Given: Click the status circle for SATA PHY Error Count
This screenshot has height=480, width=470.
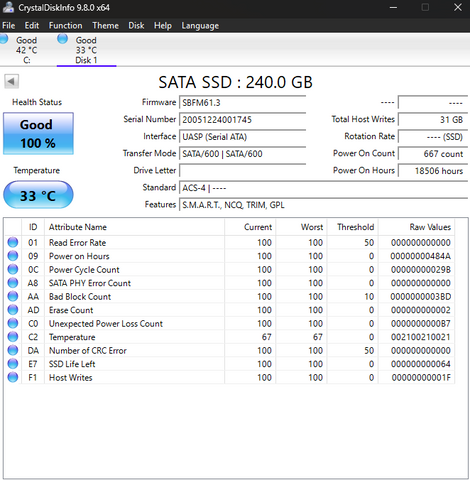Looking at the screenshot, I should tap(13, 283).
